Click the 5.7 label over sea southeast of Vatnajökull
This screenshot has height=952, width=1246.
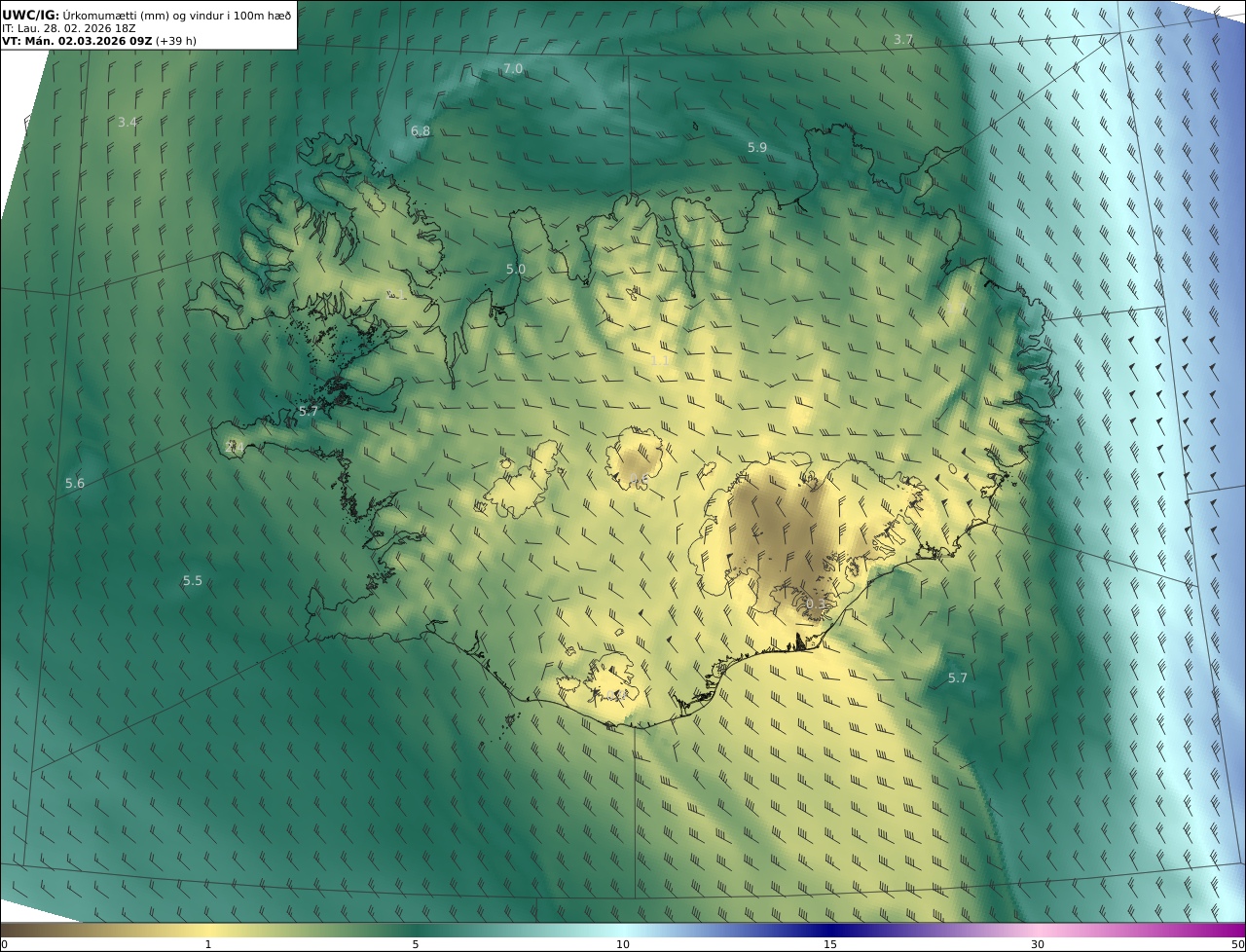(x=958, y=677)
